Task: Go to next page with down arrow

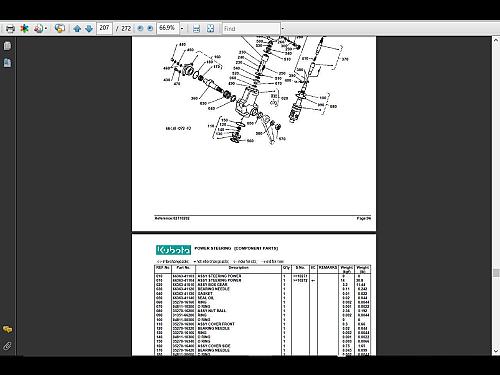Action: point(89,29)
